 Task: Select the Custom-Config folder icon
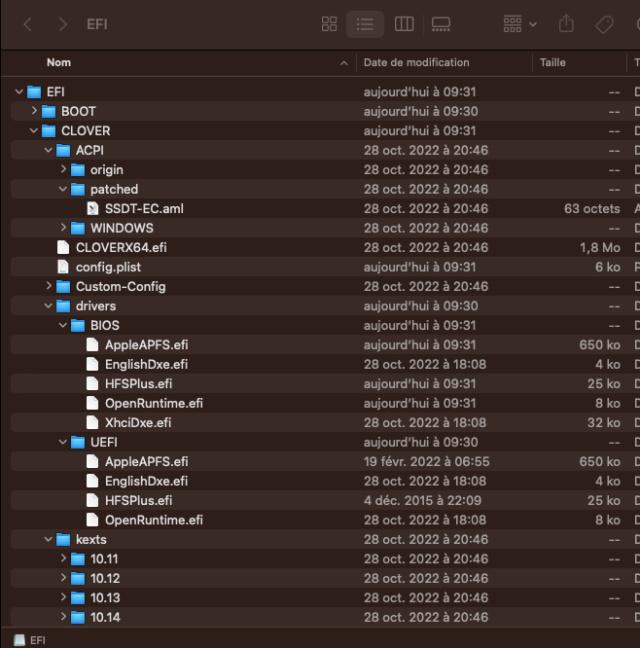pyautogui.click(x=63, y=286)
